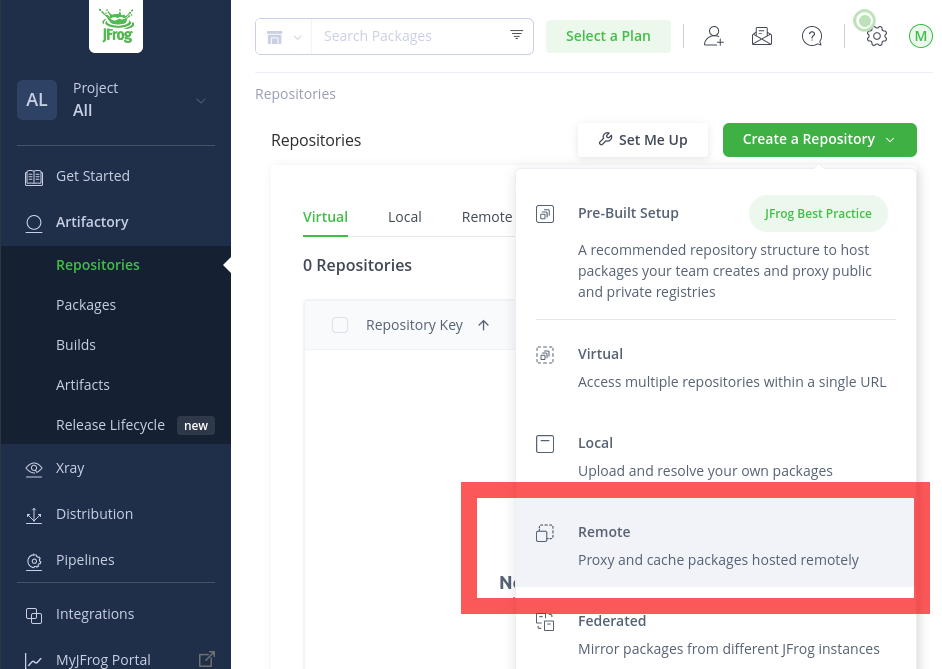This screenshot has height=669, width=942.
Task: Choose Federated from the repository menu
Action: (612, 620)
